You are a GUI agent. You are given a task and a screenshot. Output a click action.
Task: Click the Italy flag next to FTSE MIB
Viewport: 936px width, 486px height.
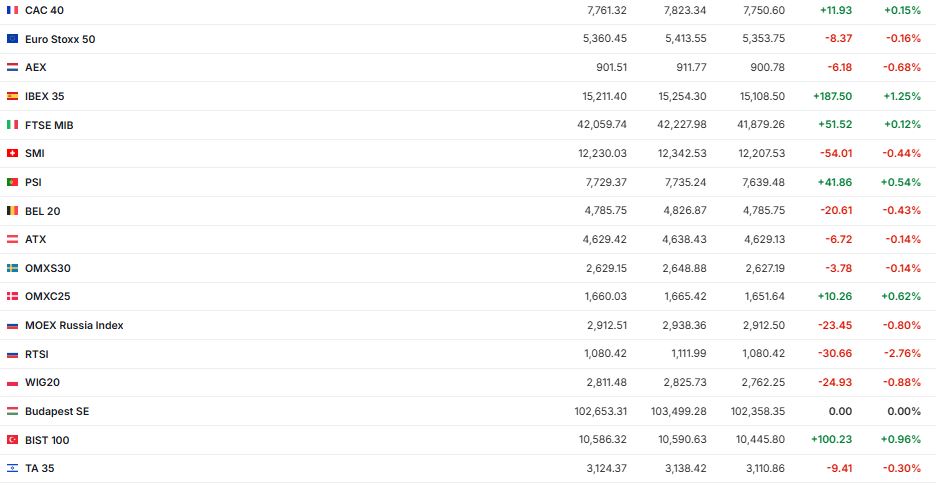(x=12, y=125)
